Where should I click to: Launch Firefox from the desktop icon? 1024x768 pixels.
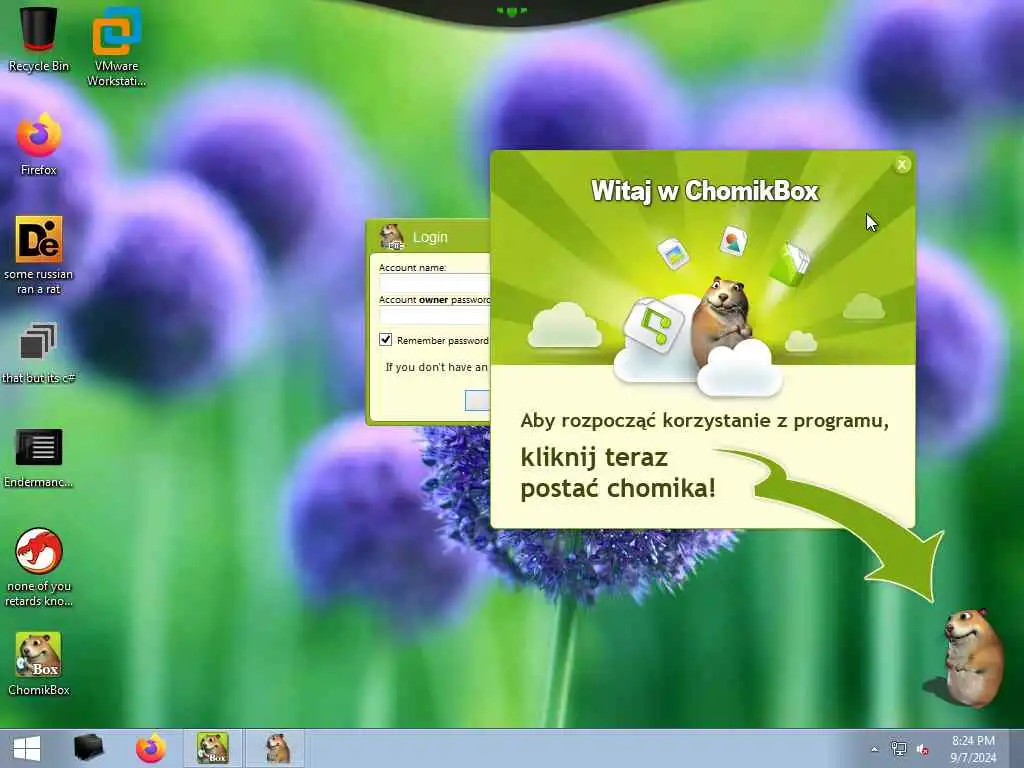[39, 145]
